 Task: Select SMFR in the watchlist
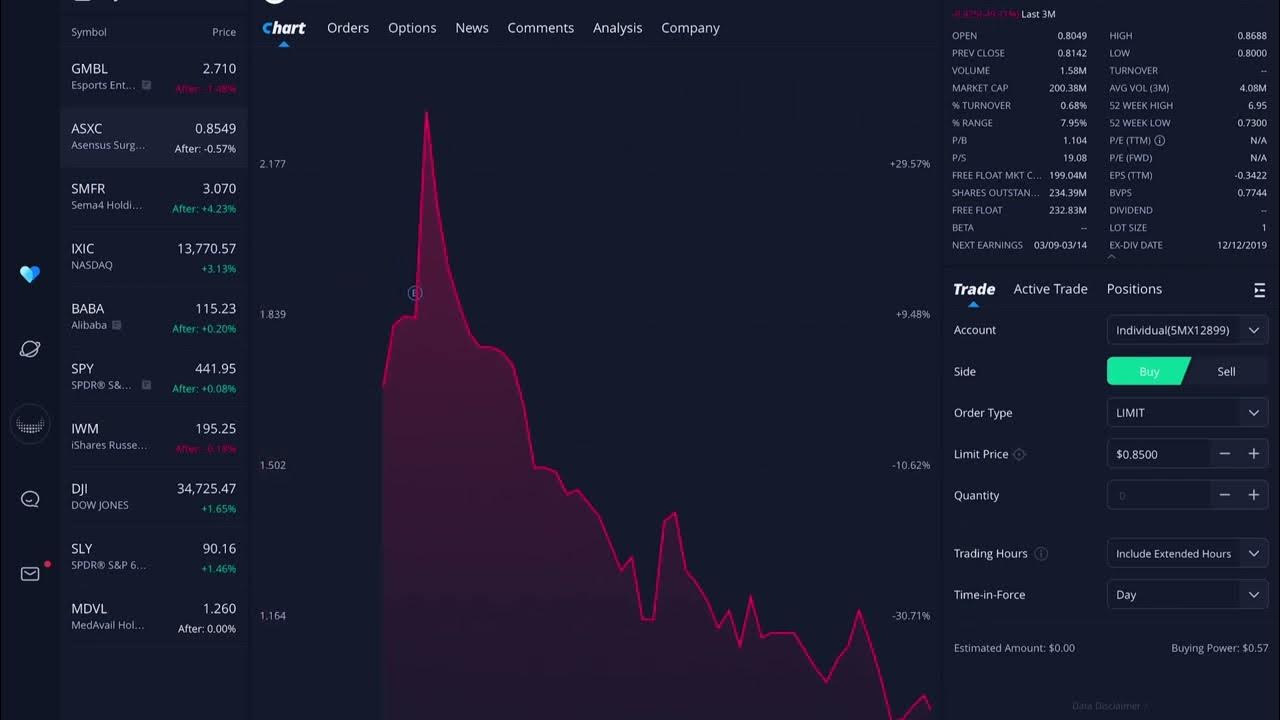154,197
